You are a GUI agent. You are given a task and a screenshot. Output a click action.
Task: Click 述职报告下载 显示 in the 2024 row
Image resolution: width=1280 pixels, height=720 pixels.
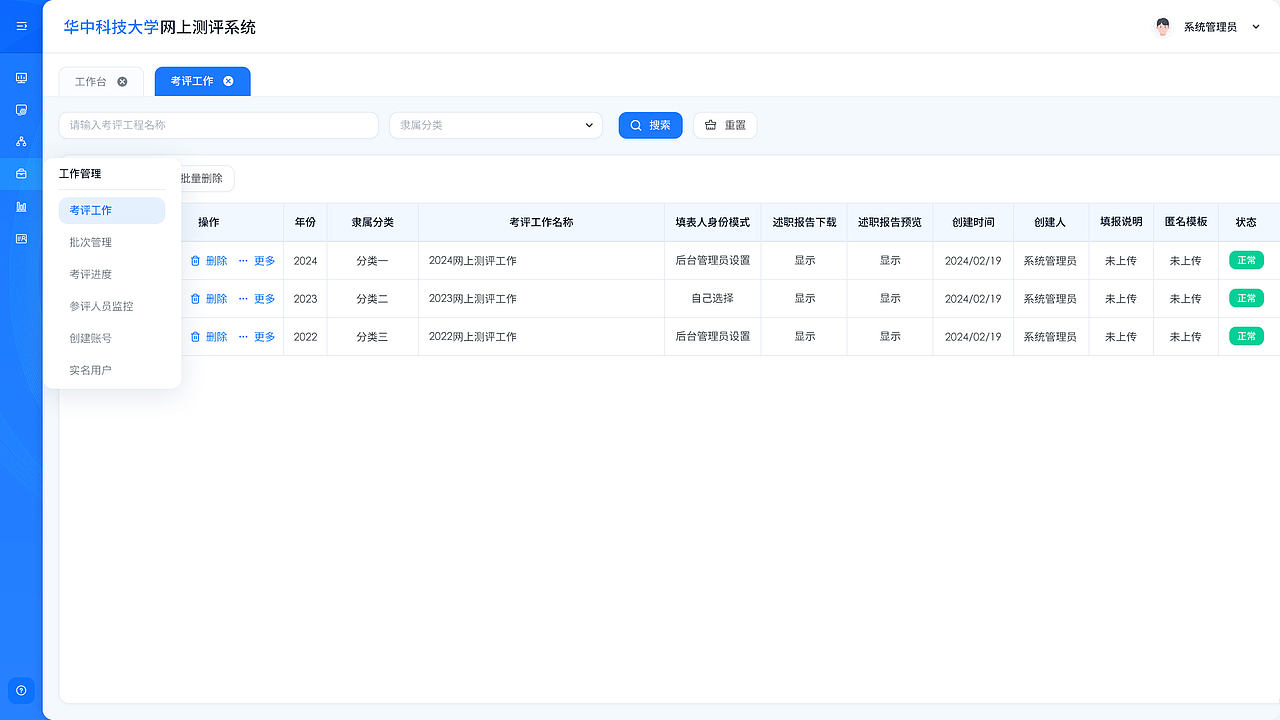pos(805,261)
